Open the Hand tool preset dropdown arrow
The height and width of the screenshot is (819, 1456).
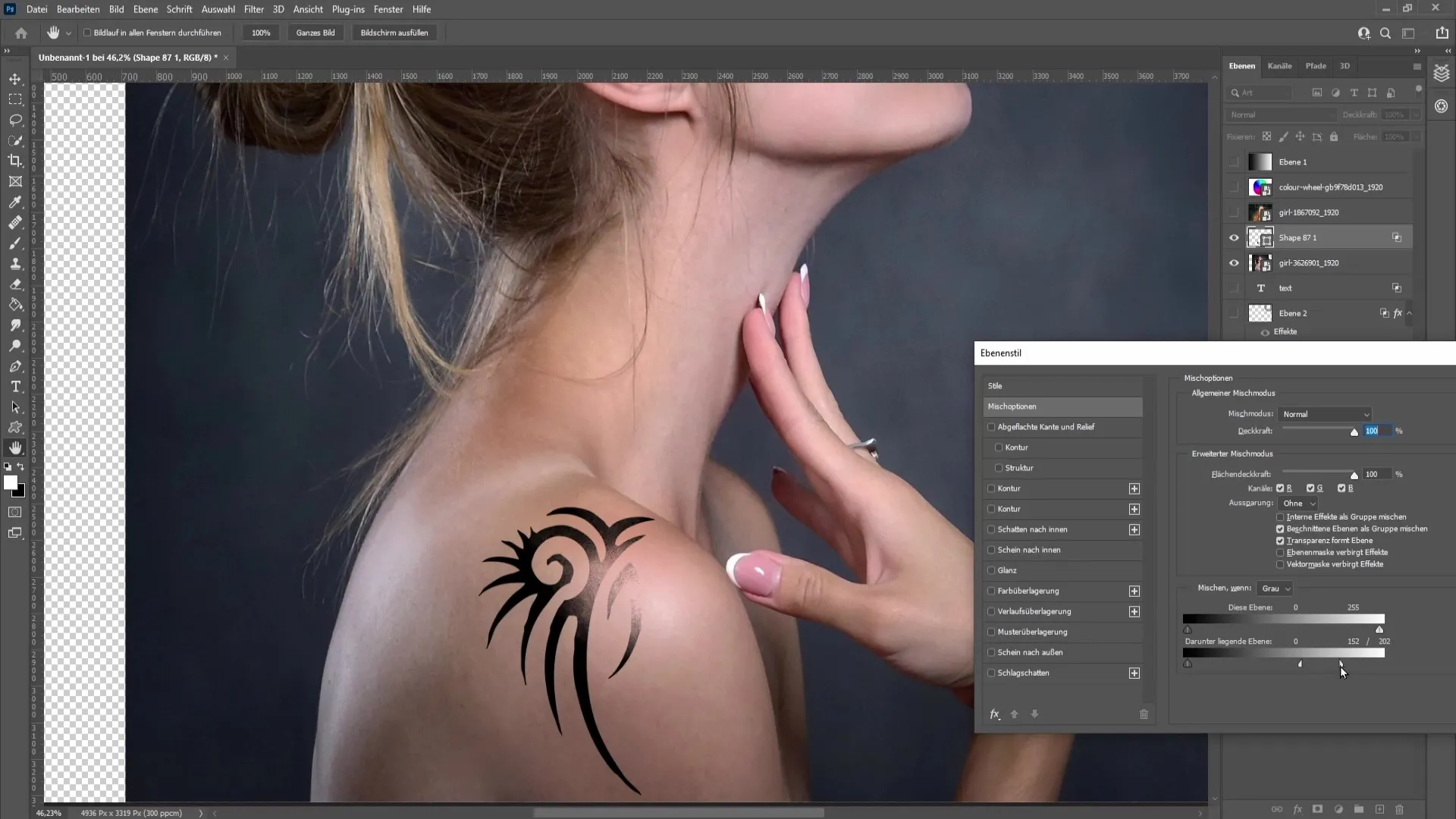pos(68,33)
